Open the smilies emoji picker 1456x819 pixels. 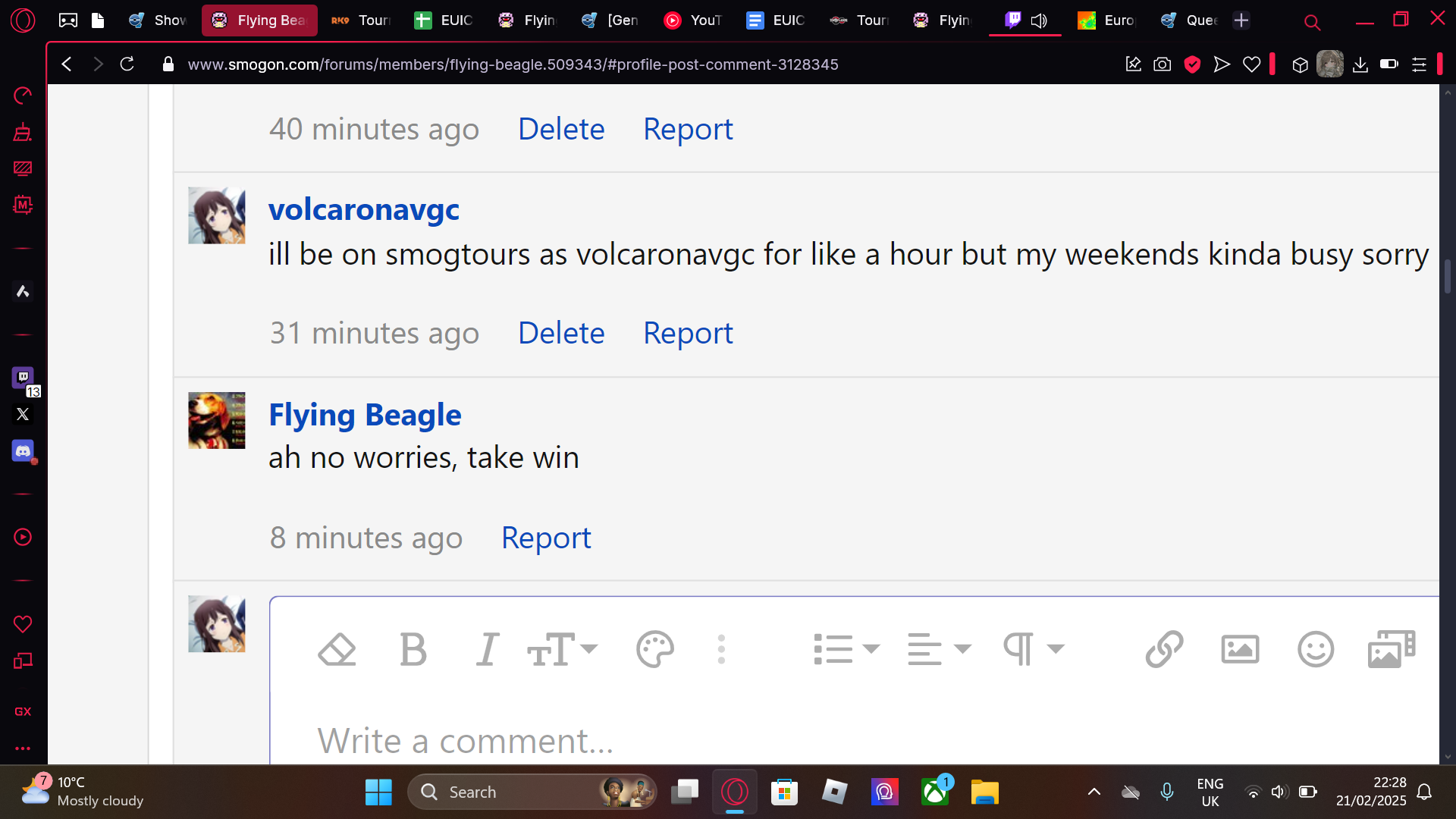tap(1316, 650)
